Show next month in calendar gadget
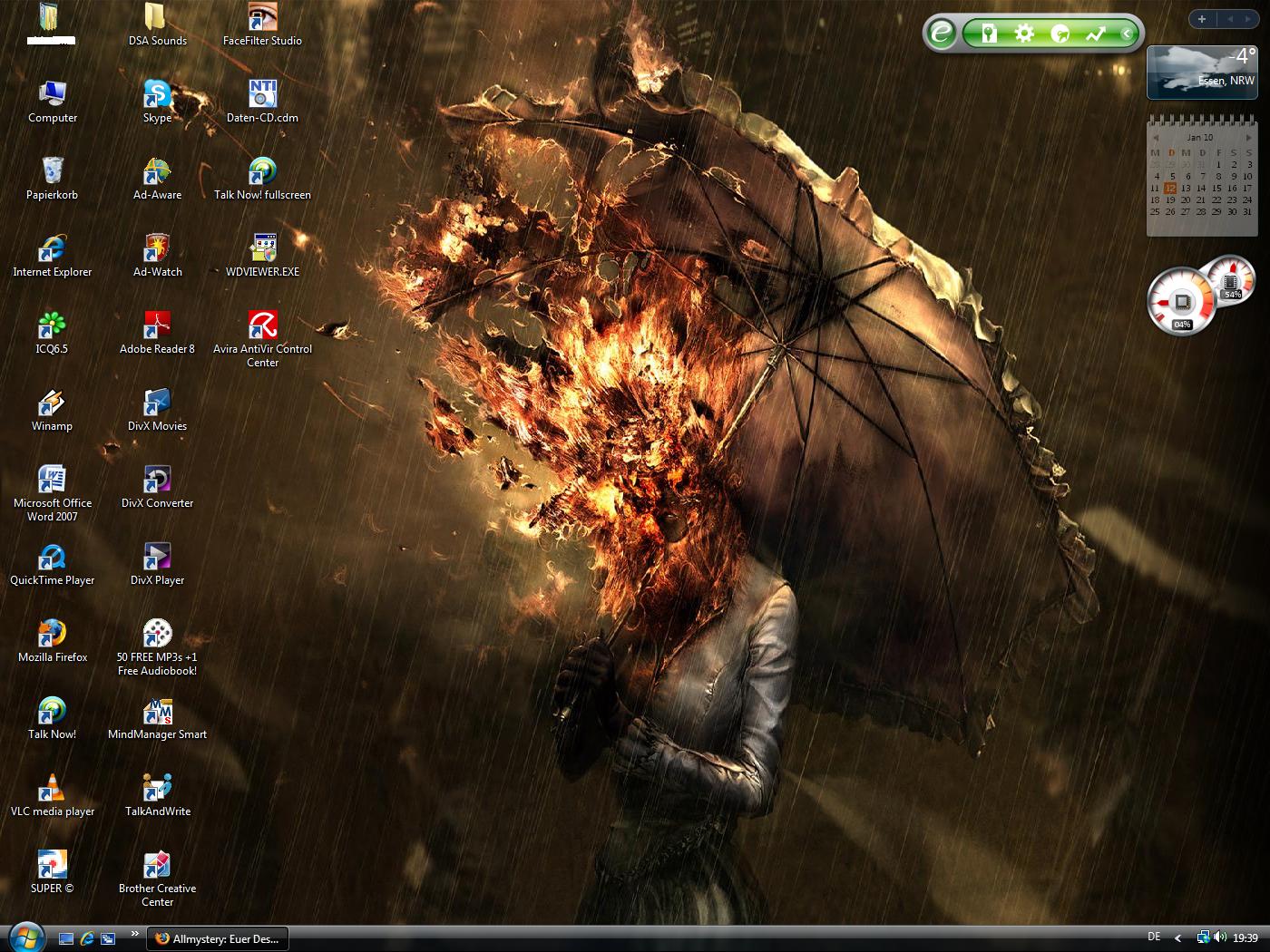Screen dimensions: 1270x952 pyautogui.click(x=1248, y=138)
